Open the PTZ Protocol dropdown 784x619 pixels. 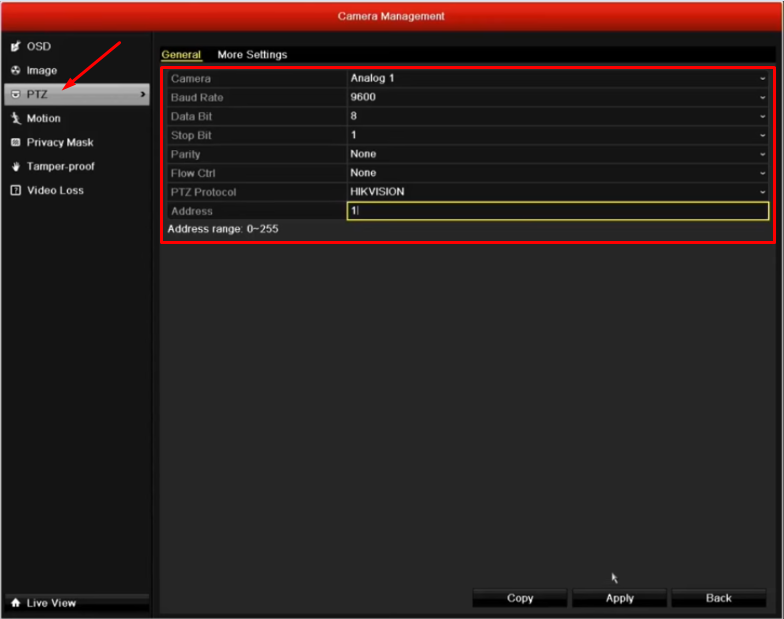pos(558,192)
